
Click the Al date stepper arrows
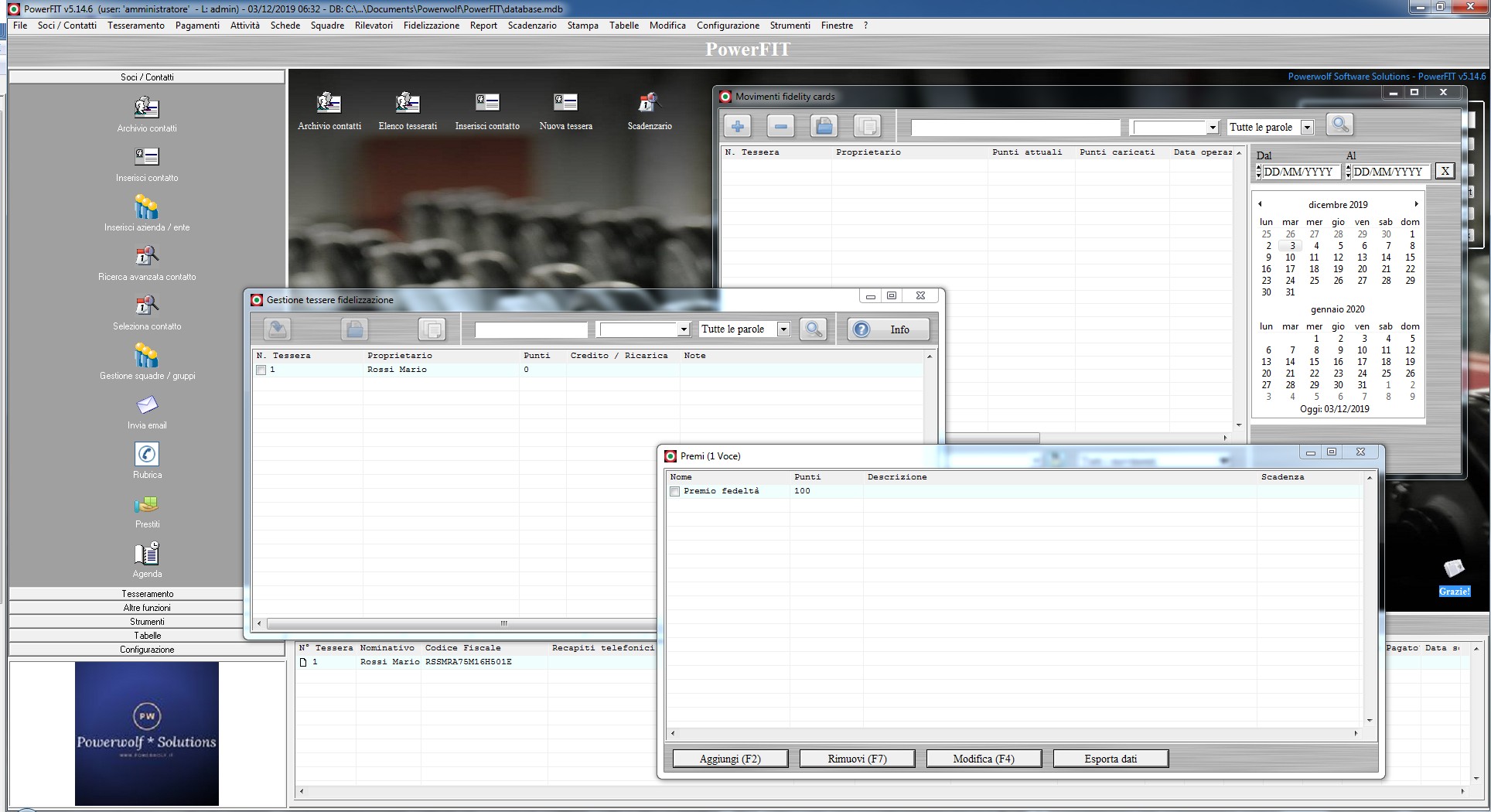point(1349,172)
